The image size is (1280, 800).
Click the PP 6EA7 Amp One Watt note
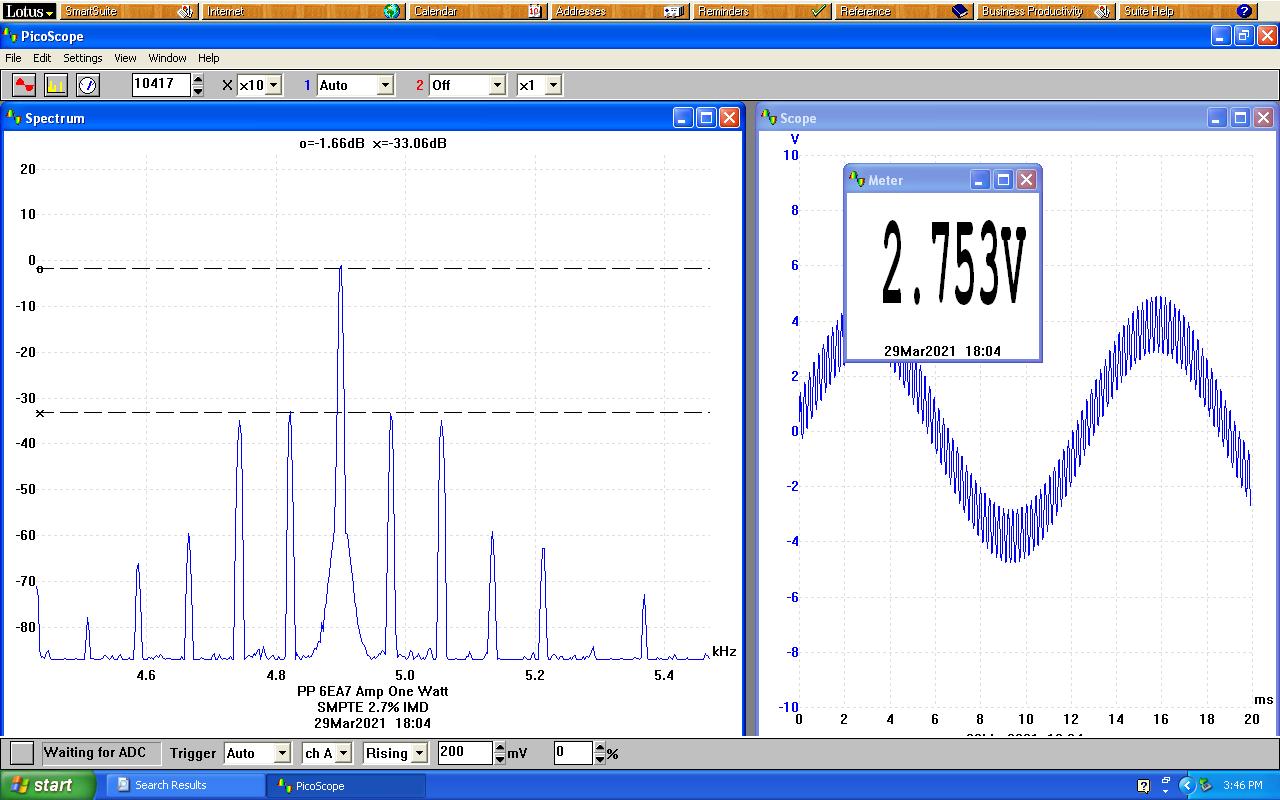373,691
